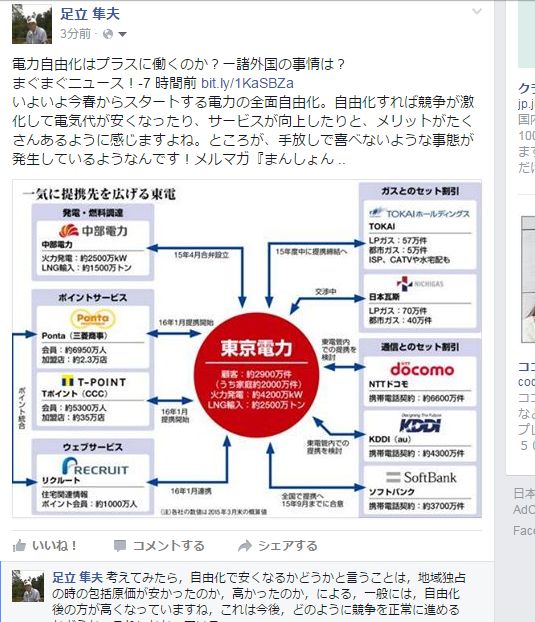This screenshot has height=622, width=535.
Task: Click the comment speech bubble icon
Action: pos(119,546)
